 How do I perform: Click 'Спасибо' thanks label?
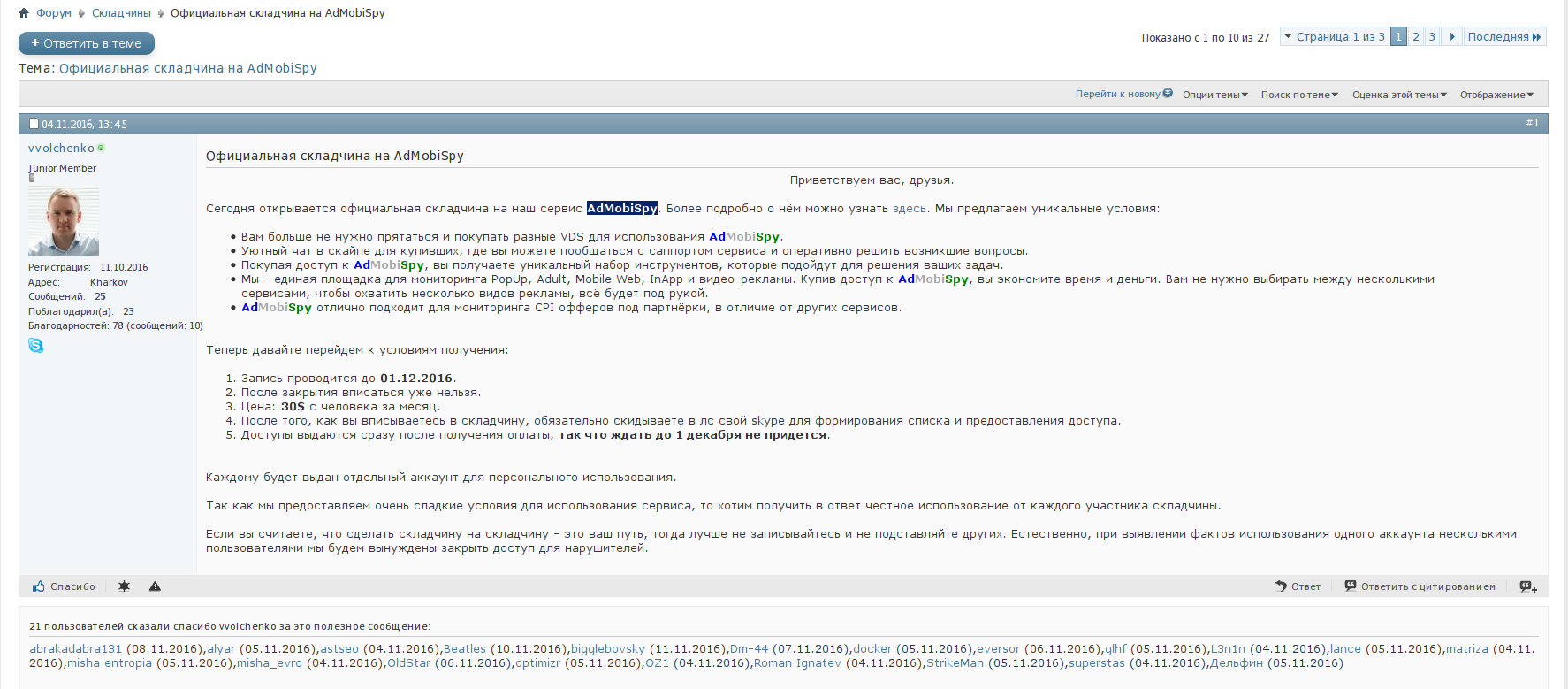click(x=72, y=586)
